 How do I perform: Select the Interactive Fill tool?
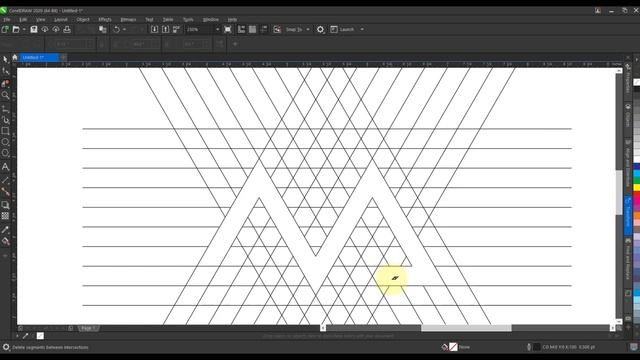pos(5,242)
